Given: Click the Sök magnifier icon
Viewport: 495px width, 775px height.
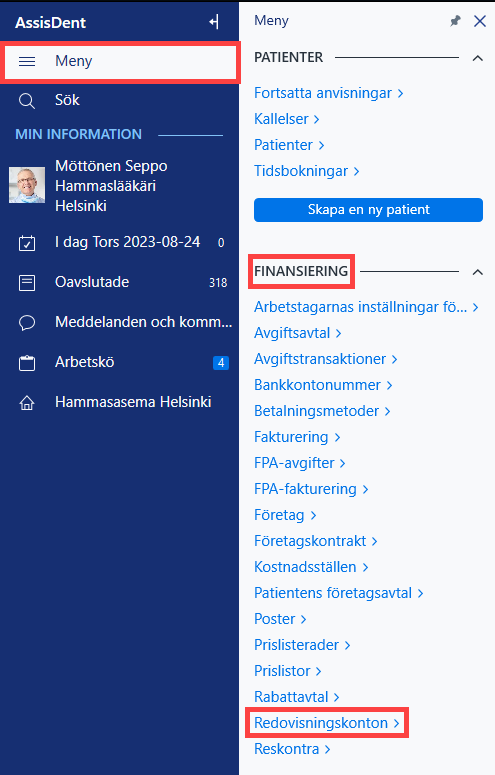Looking at the screenshot, I should 27,101.
